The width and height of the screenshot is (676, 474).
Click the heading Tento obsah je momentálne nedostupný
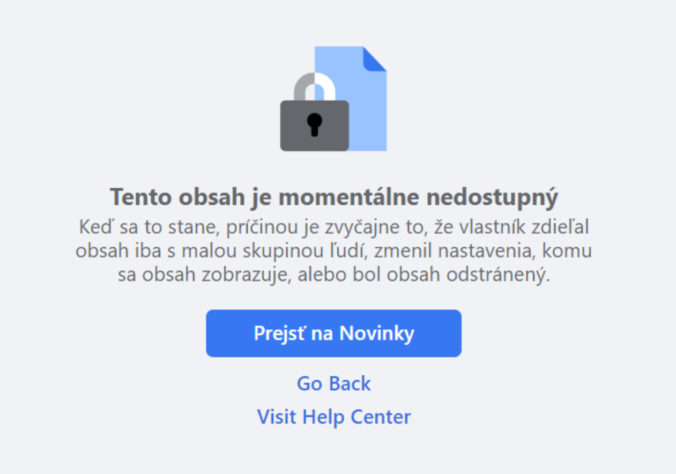(x=333, y=195)
